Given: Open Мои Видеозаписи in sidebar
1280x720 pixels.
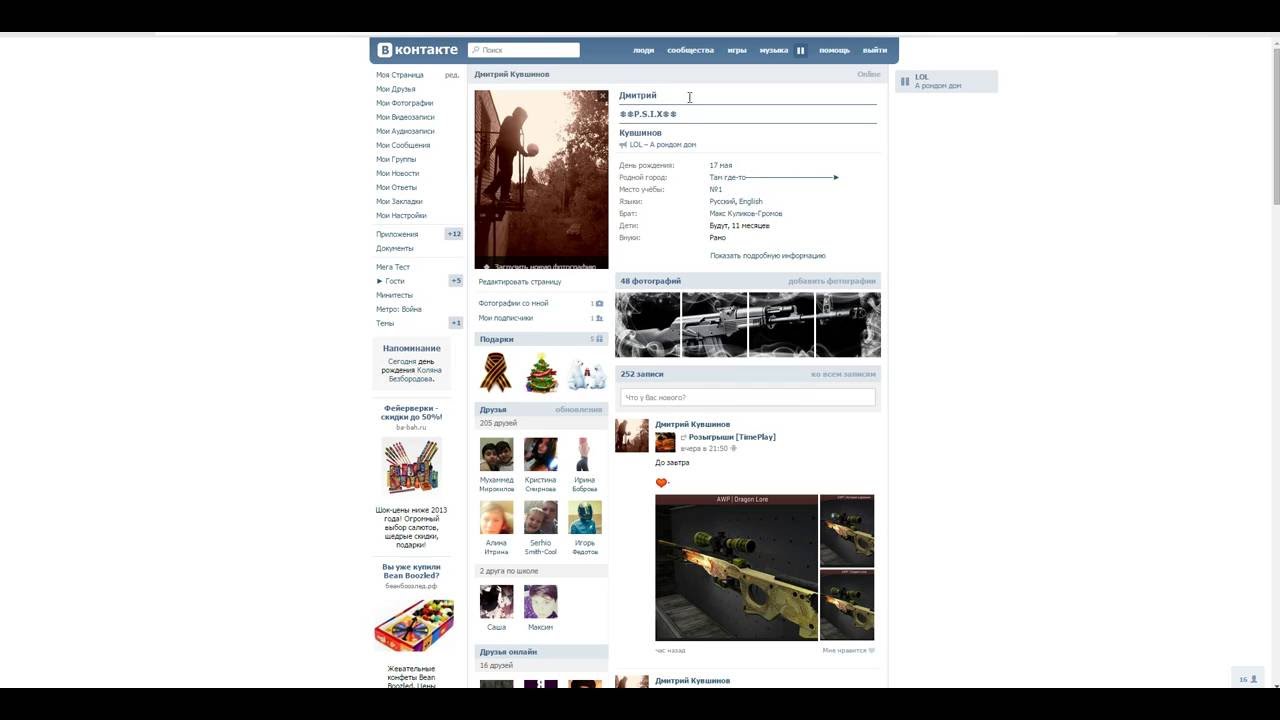Looking at the screenshot, I should [x=406, y=117].
